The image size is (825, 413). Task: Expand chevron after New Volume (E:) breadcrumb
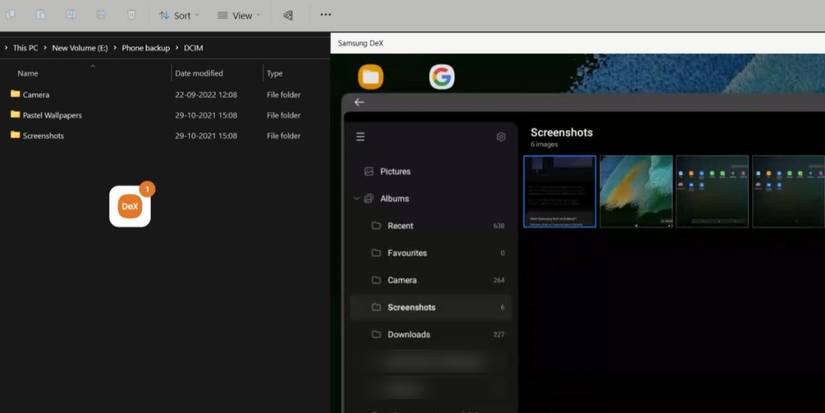click(x=115, y=48)
